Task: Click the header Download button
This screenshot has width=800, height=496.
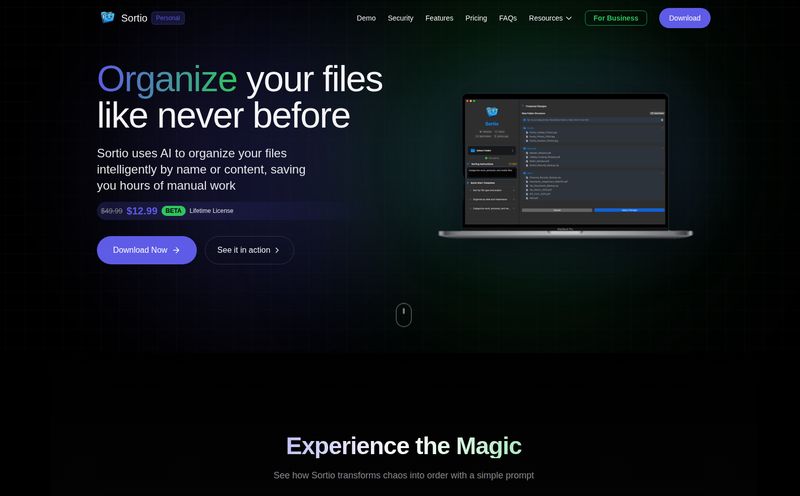Action: [685, 18]
